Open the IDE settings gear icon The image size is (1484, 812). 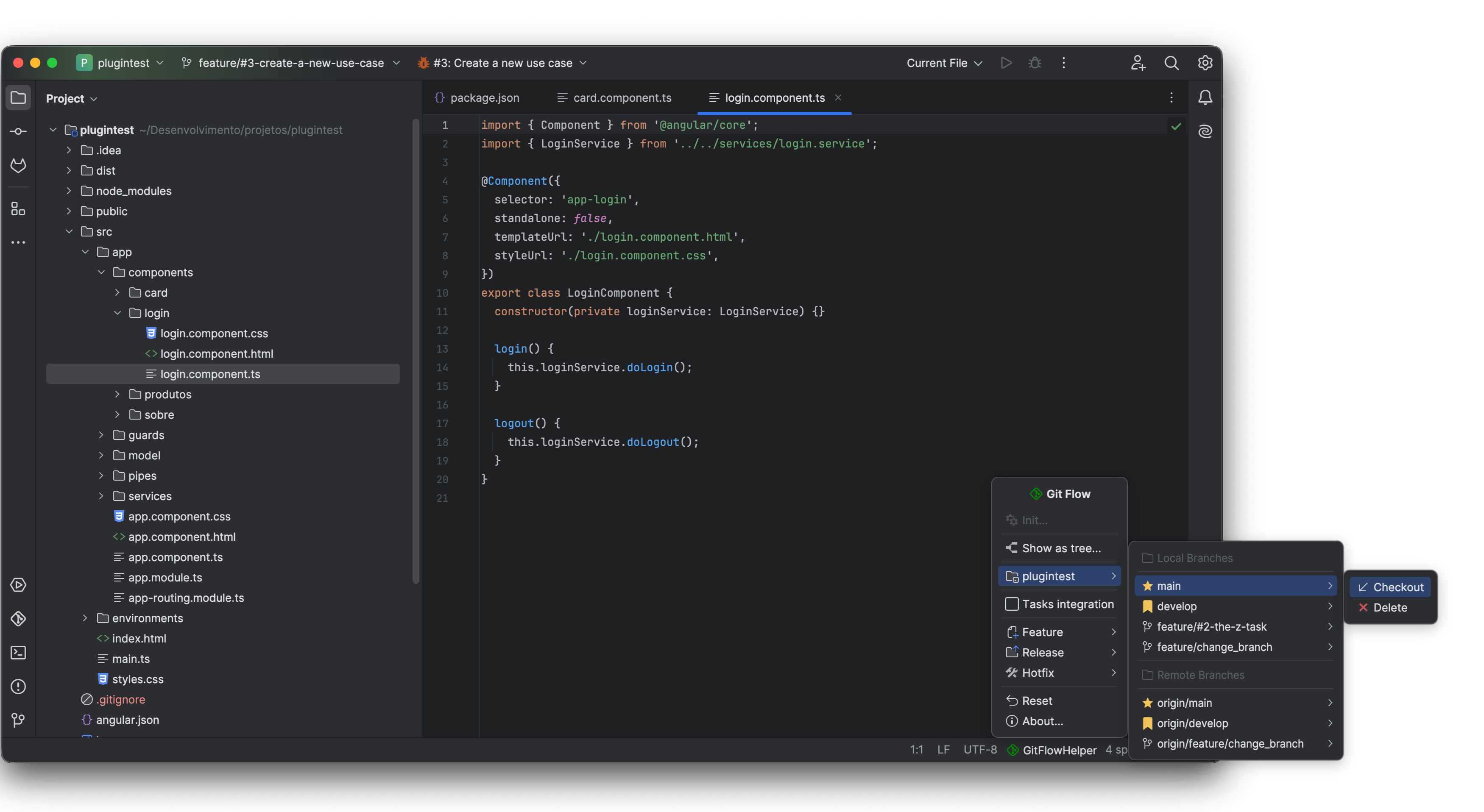pyautogui.click(x=1205, y=63)
